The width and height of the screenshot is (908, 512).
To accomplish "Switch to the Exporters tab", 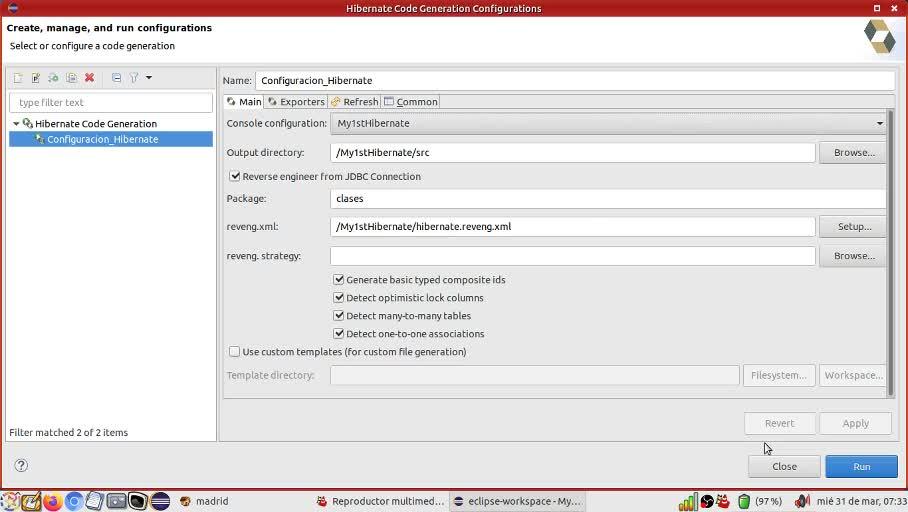I will [x=296, y=101].
